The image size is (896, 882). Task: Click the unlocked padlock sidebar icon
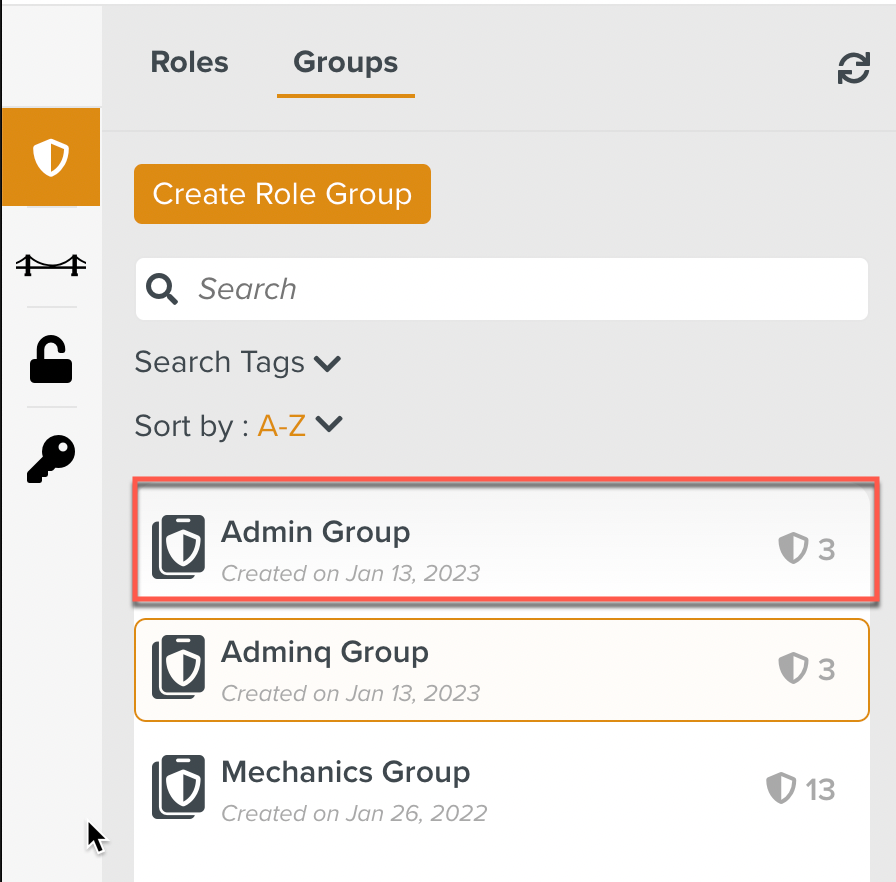(51, 360)
